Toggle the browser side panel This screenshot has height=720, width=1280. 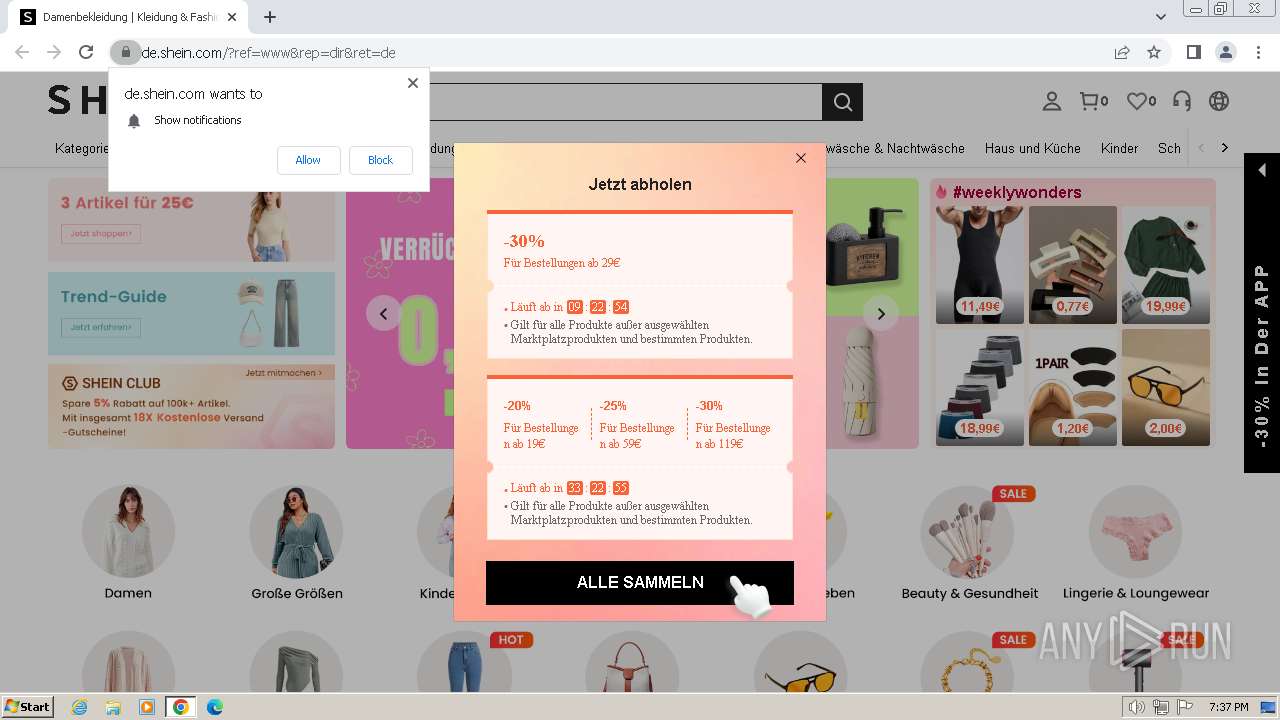point(1193,53)
